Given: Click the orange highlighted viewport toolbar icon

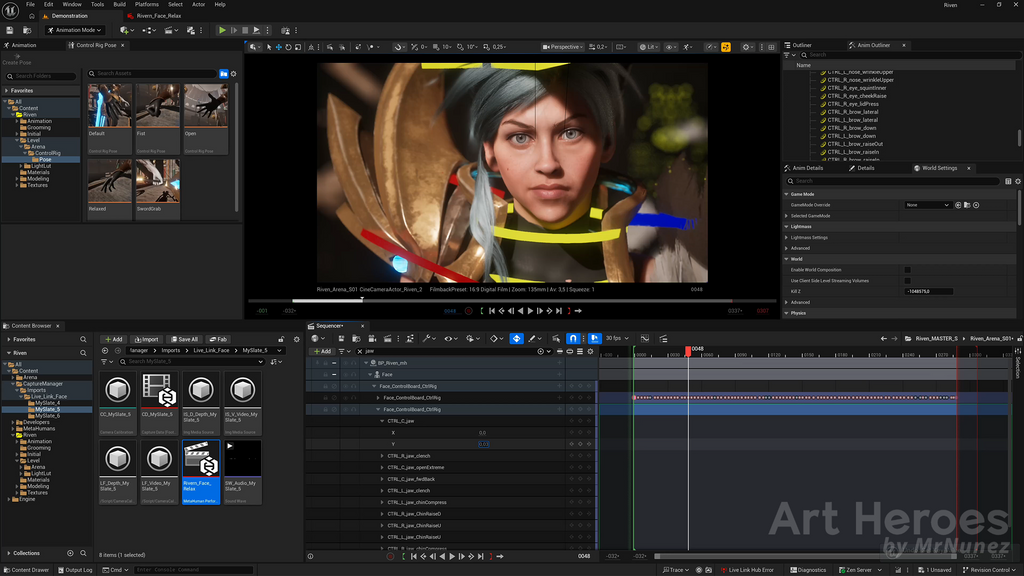Looking at the screenshot, I should 726,47.
